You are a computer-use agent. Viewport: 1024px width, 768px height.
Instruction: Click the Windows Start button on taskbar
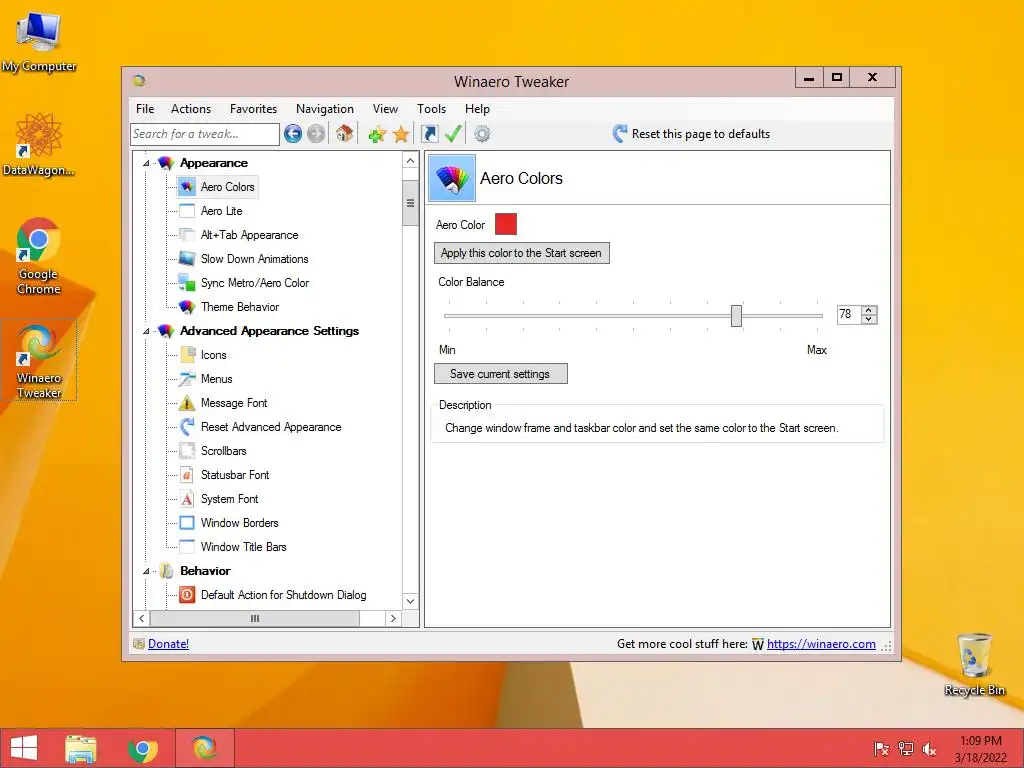(24, 748)
